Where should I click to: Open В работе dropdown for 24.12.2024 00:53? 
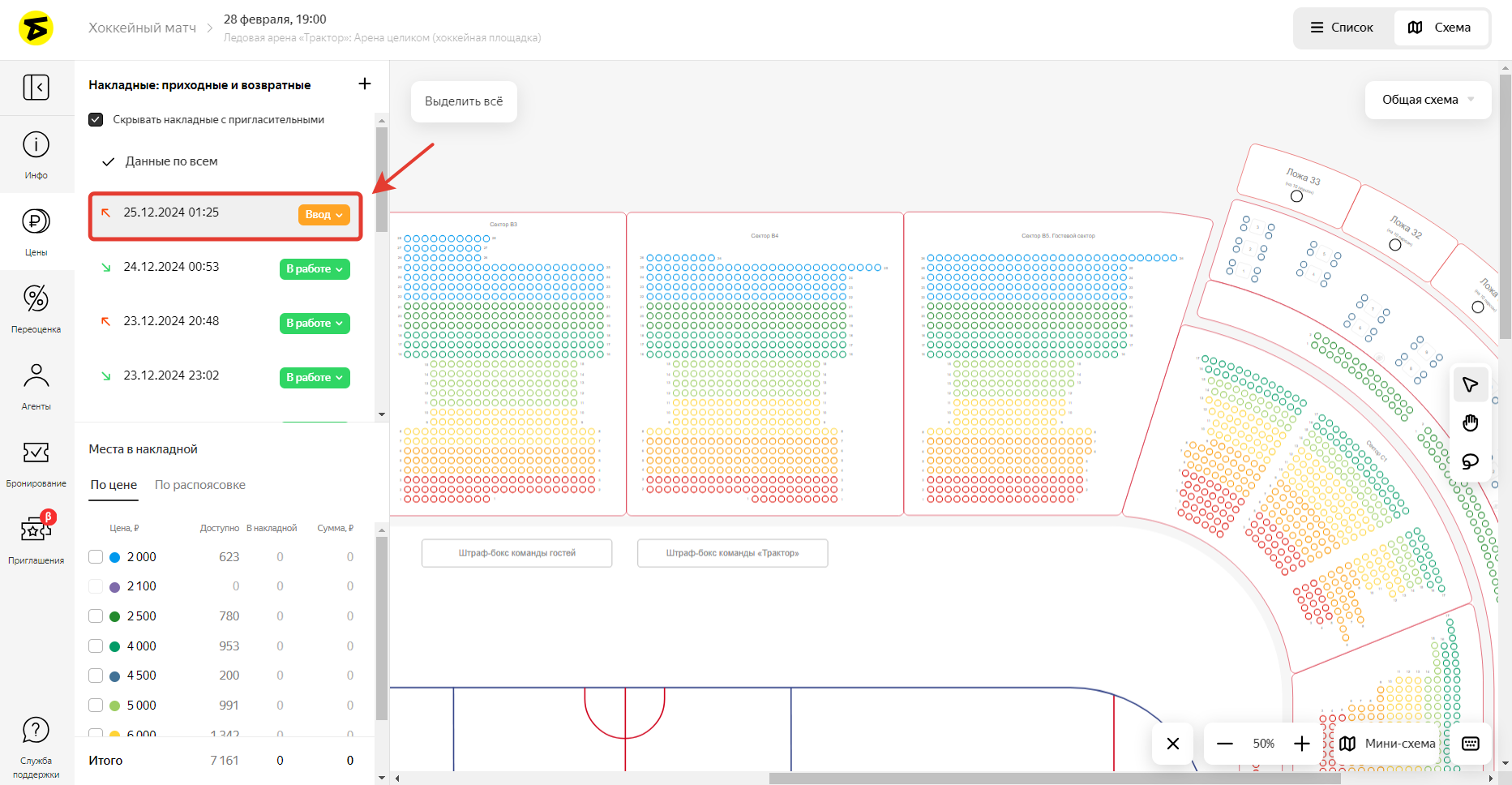[x=315, y=269]
